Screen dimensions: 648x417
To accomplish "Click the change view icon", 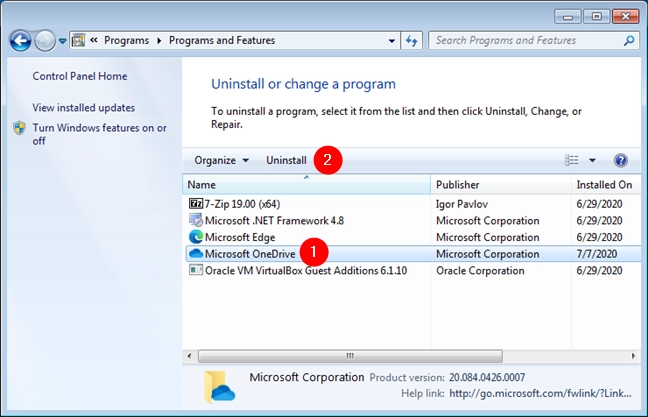I will click(x=572, y=160).
